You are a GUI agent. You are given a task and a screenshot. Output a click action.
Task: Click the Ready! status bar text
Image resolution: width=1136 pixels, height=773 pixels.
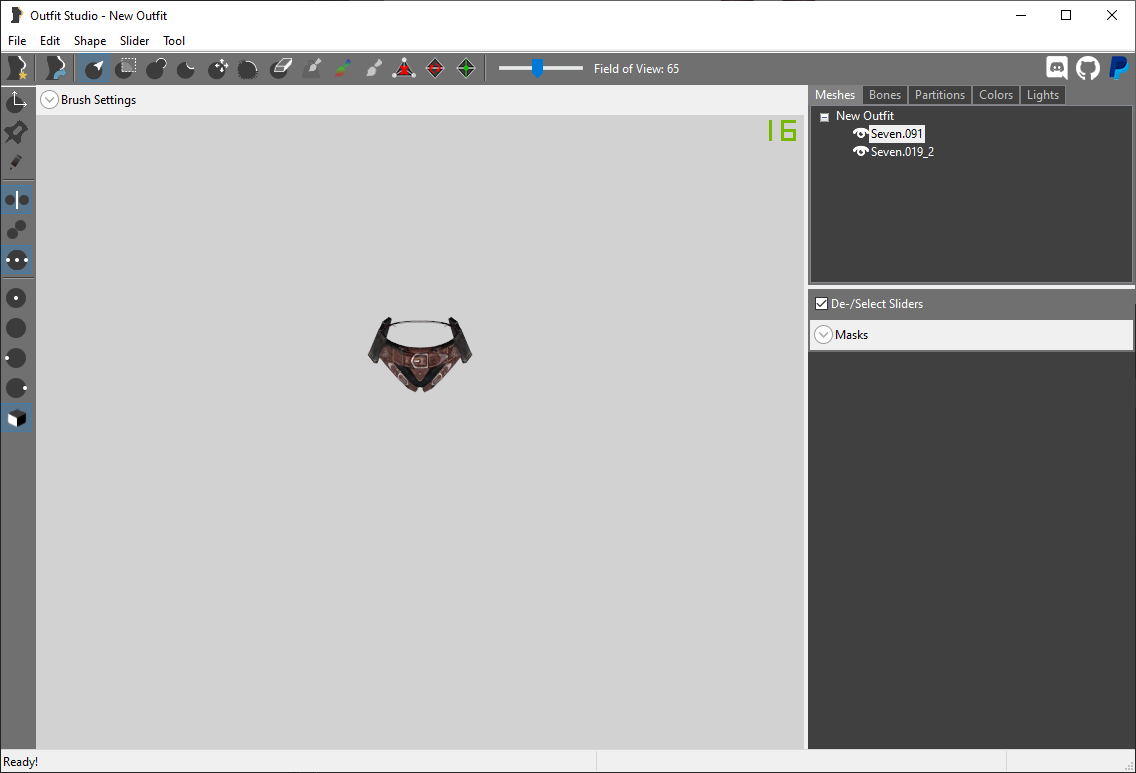pos(20,761)
